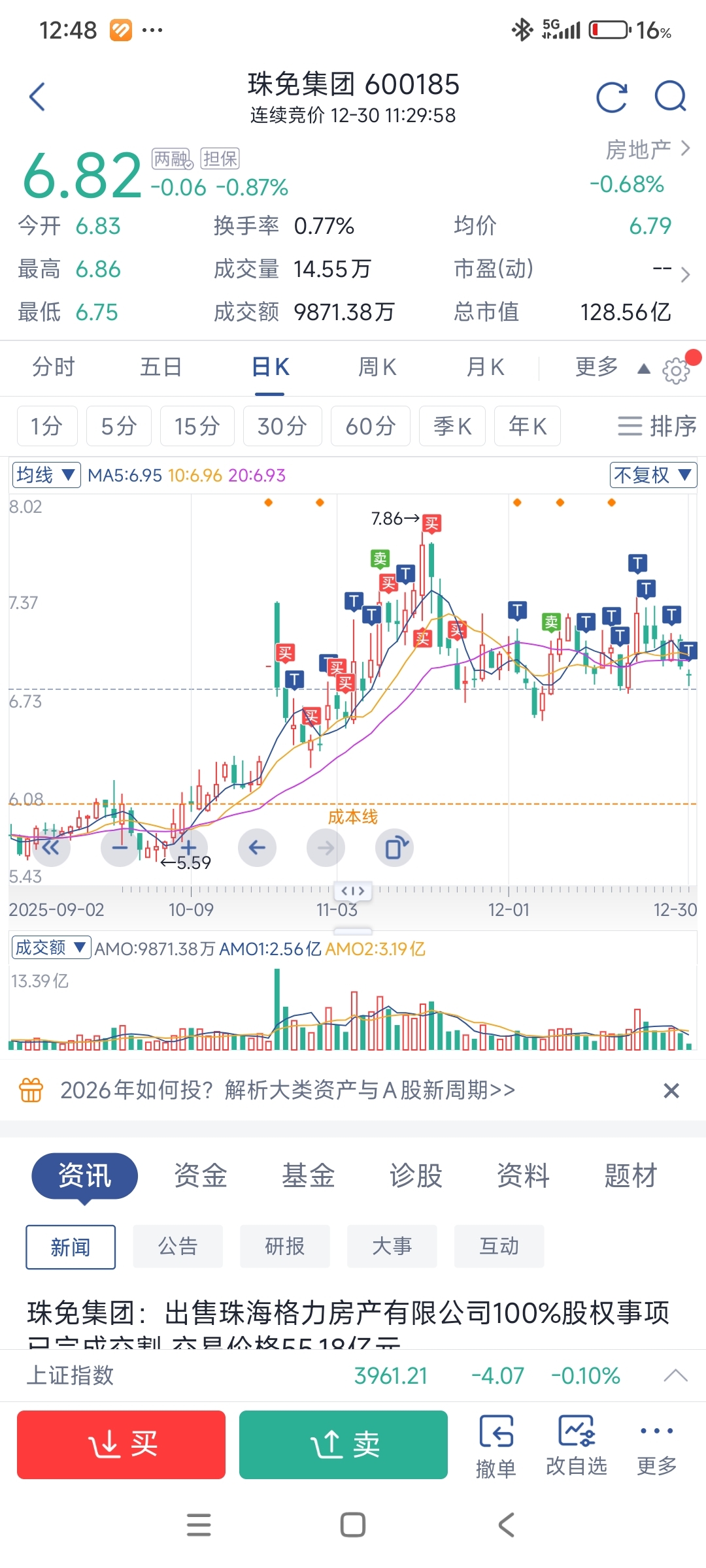Zoom out chart with minus button

click(120, 848)
